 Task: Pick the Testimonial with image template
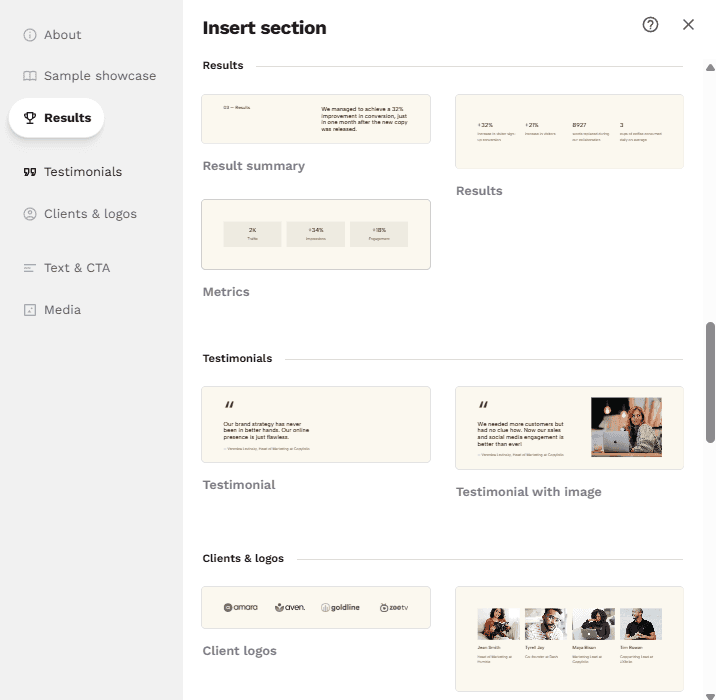coord(569,427)
